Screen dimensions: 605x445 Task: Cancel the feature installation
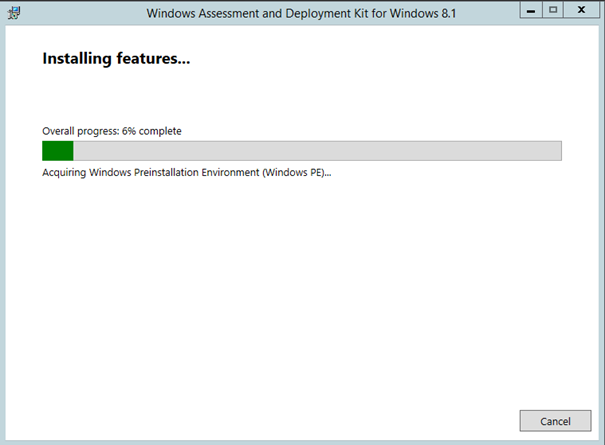pyautogui.click(x=555, y=421)
